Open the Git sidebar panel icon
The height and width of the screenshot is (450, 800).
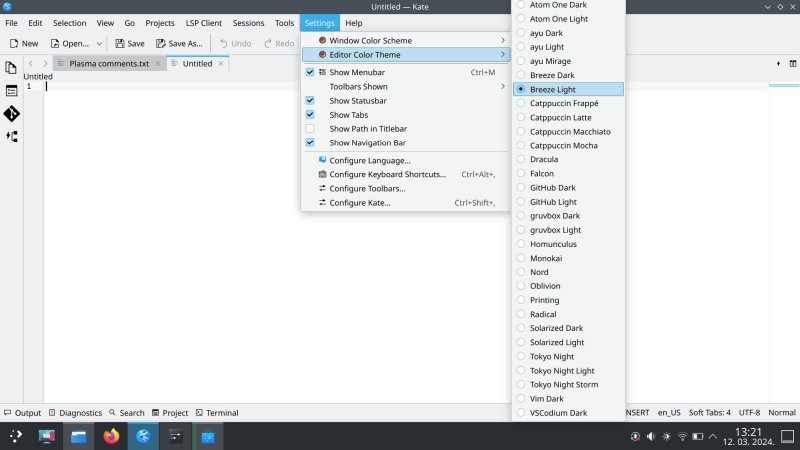tap(11, 114)
